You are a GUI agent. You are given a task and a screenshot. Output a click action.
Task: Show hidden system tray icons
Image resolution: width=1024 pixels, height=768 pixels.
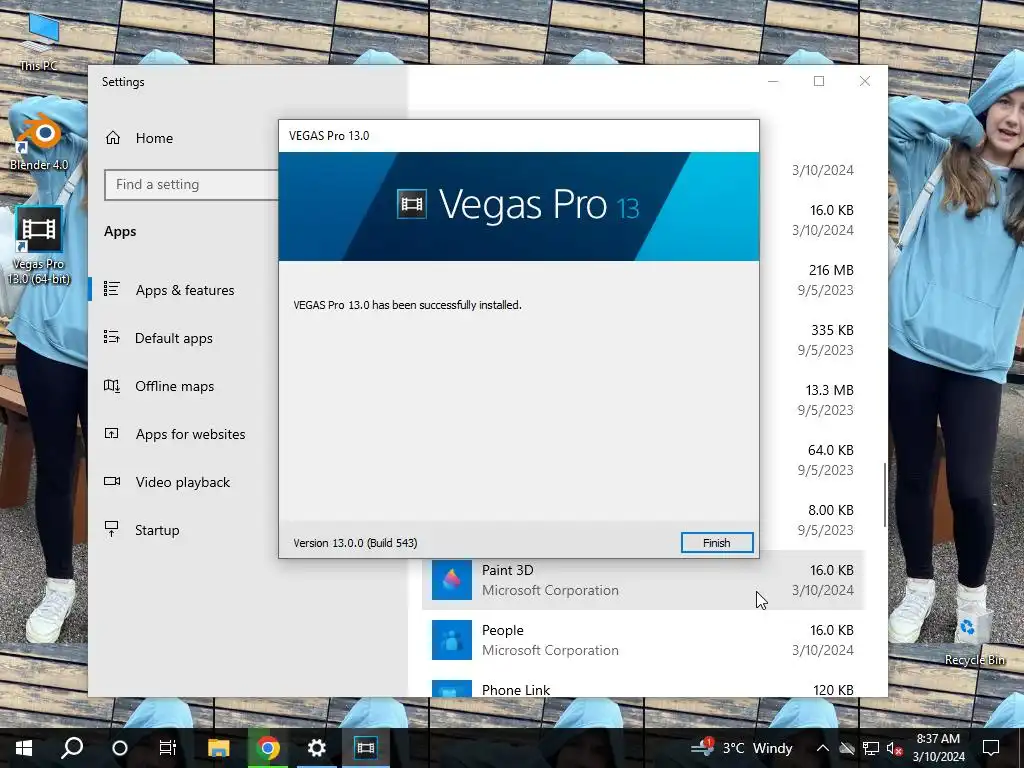click(823, 748)
